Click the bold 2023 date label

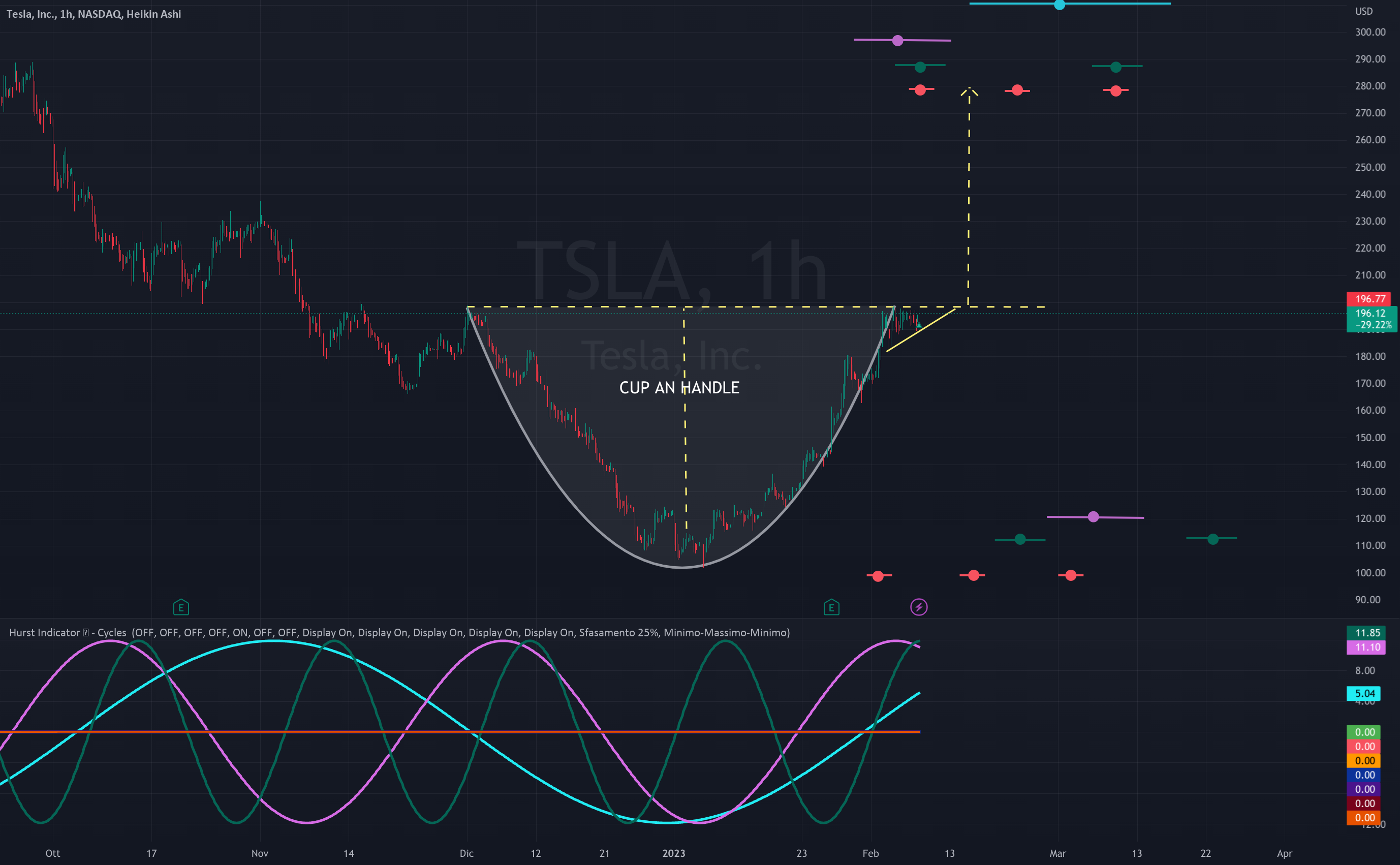tap(674, 853)
